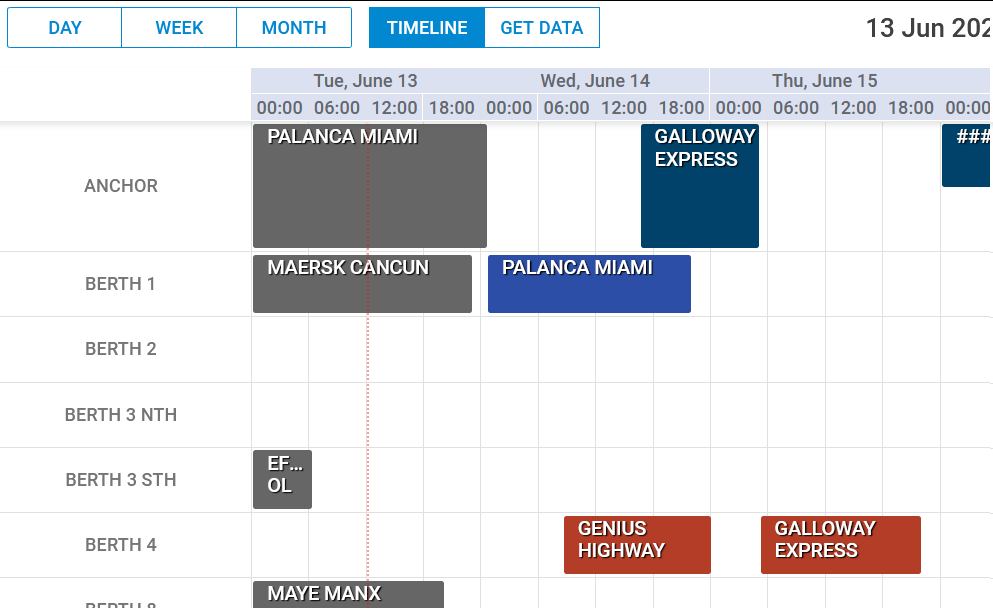Select the Berth 2 resource row label

coord(121,349)
